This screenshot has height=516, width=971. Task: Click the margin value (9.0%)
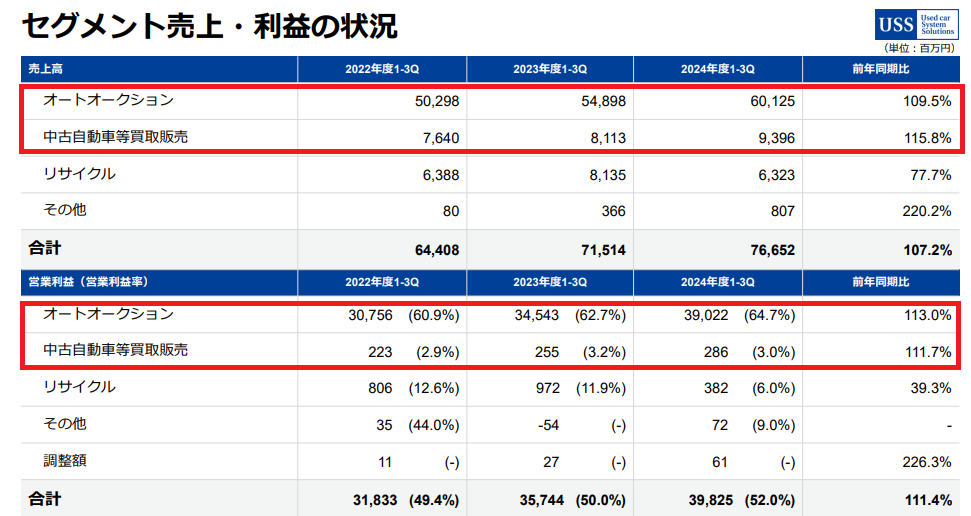pos(773,426)
